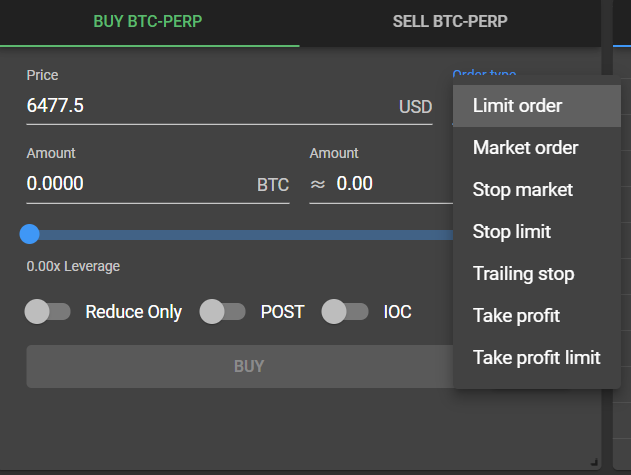The height and width of the screenshot is (475, 631).
Task: Click the leverage slider handle
Action: pos(30,234)
